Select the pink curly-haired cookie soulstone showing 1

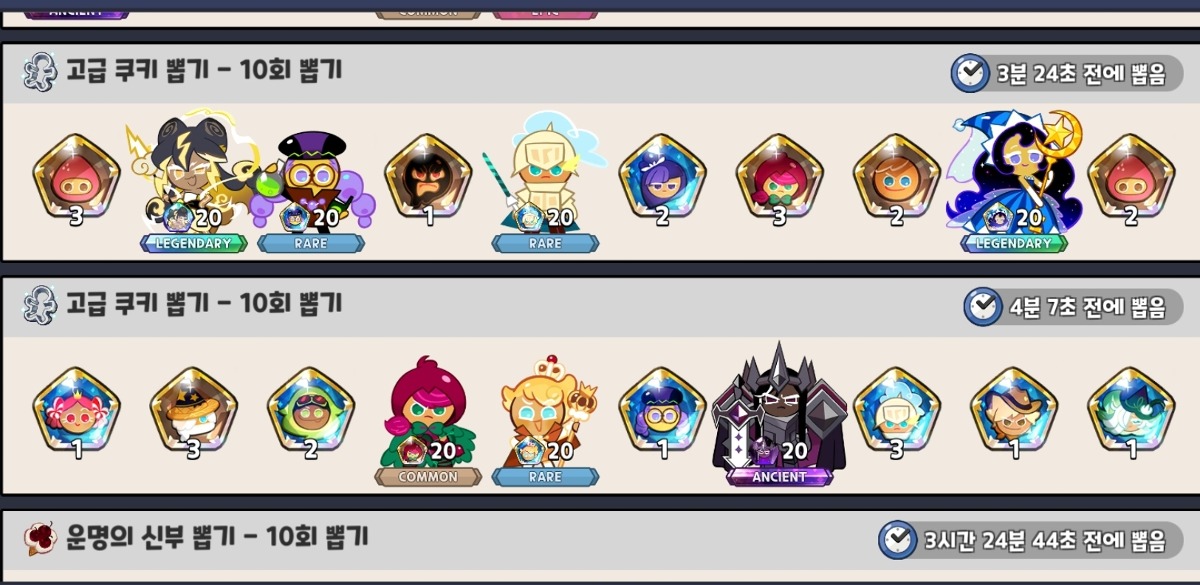click(76, 412)
